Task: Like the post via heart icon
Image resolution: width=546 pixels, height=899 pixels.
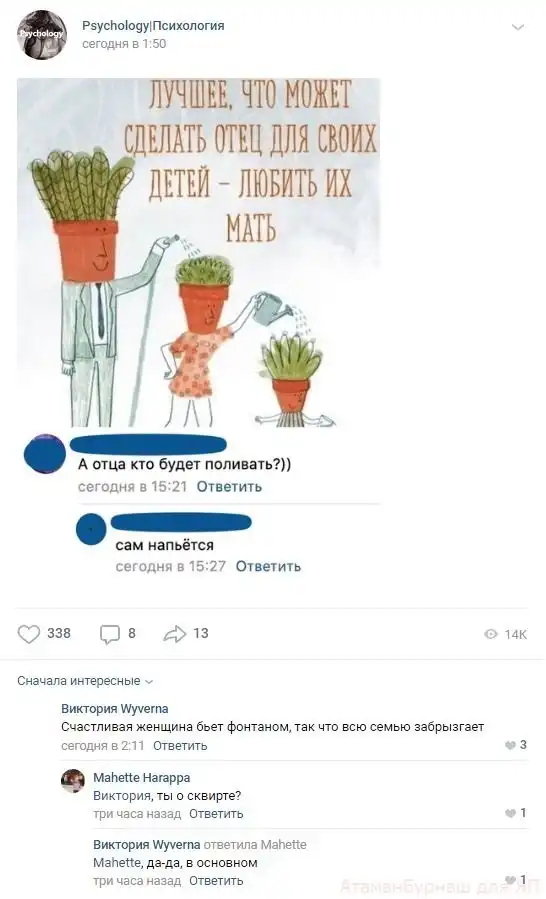Action: click(x=29, y=634)
